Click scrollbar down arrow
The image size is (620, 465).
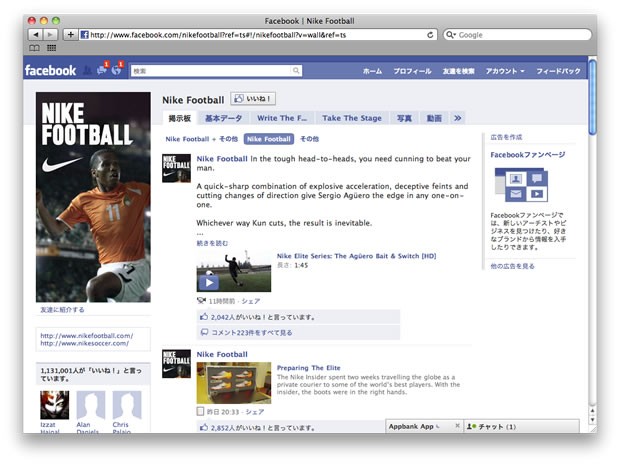pyautogui.click(x=592, y=420)
